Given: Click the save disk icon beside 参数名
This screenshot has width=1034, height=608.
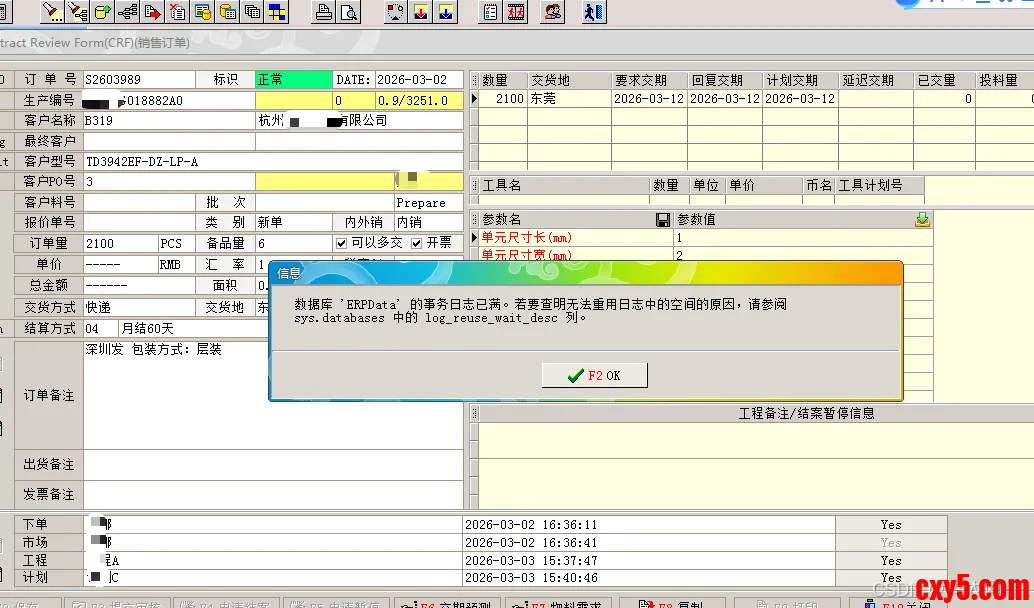Looking at the screenshot, I should pyautogui.click(x=662, y=219).
